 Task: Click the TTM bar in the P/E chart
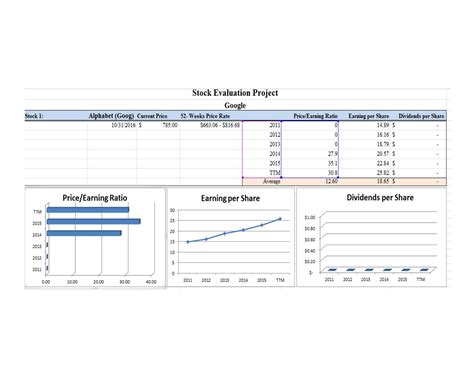click(88, 210)
